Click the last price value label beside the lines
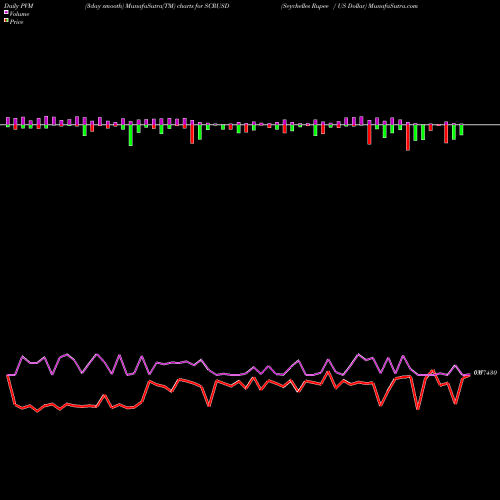Image resolution: width=500 pixels, height=500 pixels. click(485, 373)
